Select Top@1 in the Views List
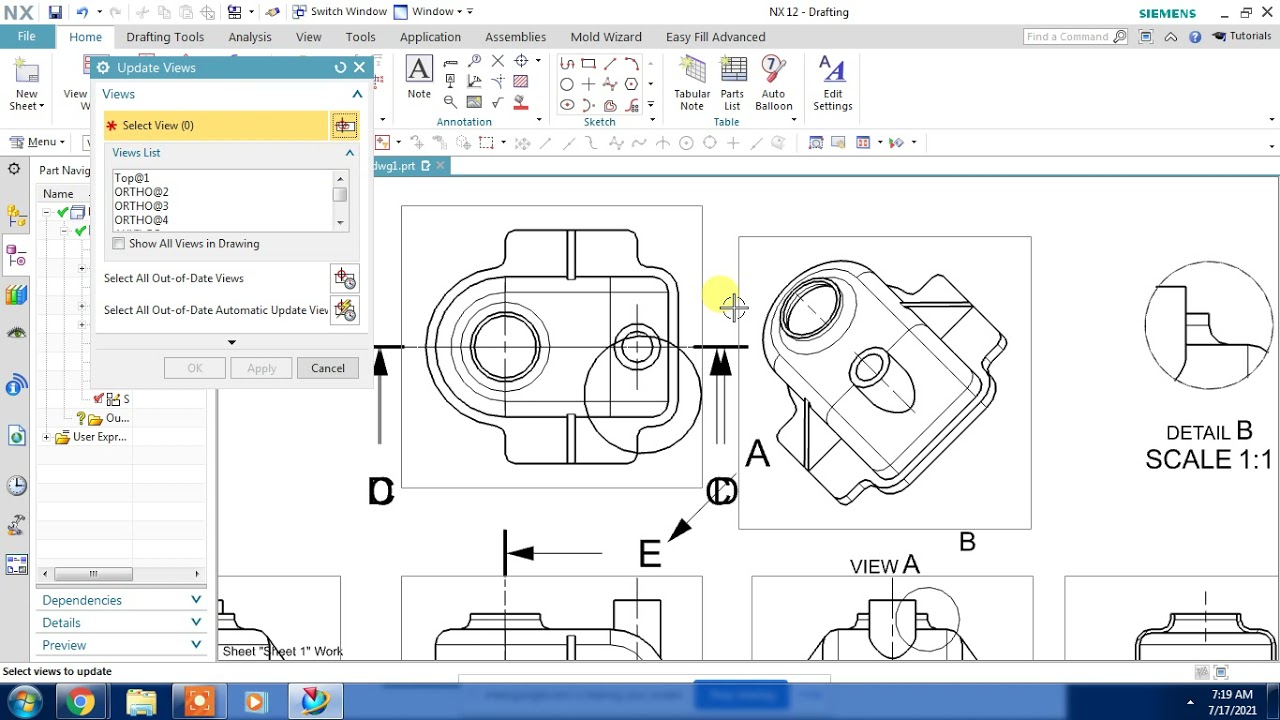The image size is (1280, 720). tap(132, 178)
